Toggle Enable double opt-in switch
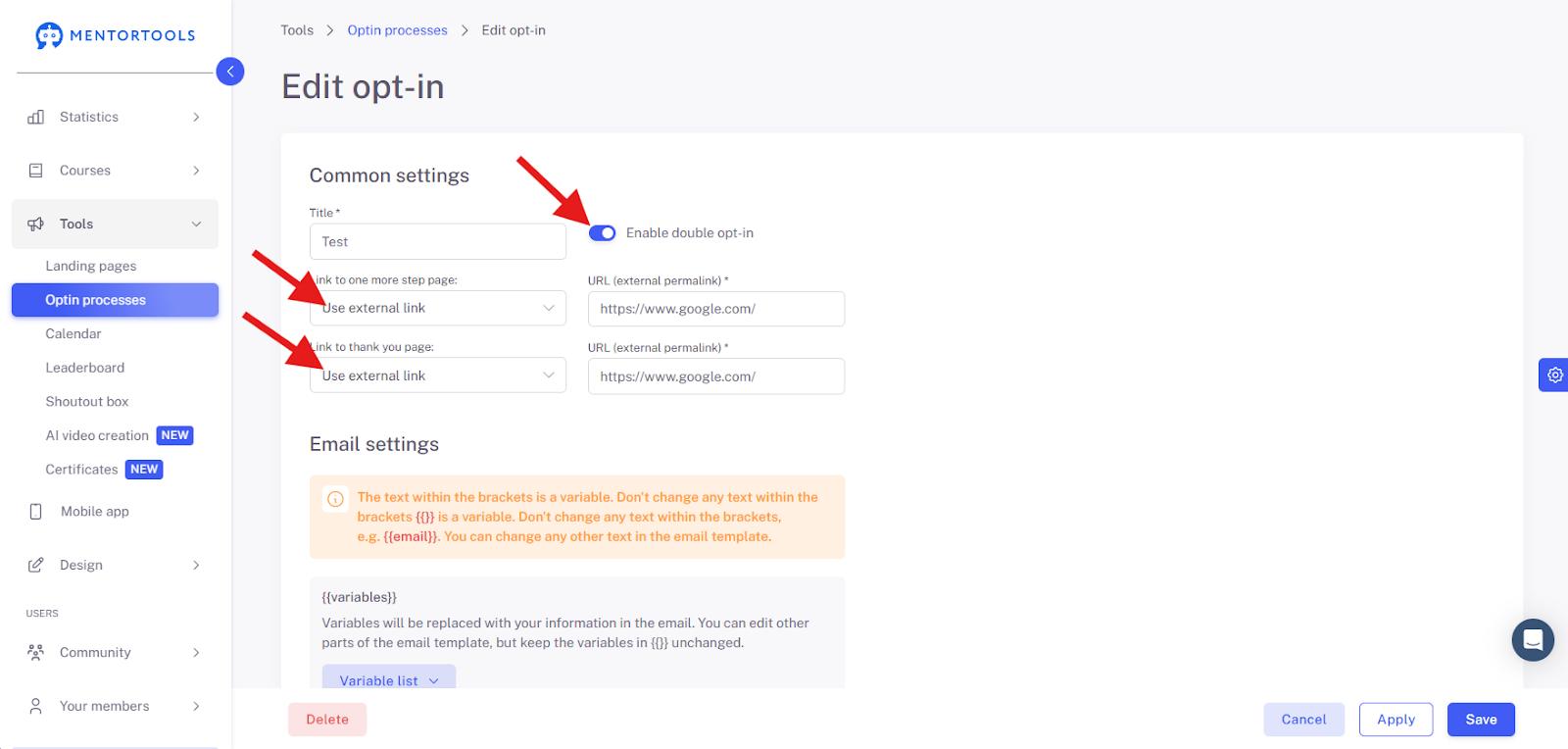 point(602,233)
